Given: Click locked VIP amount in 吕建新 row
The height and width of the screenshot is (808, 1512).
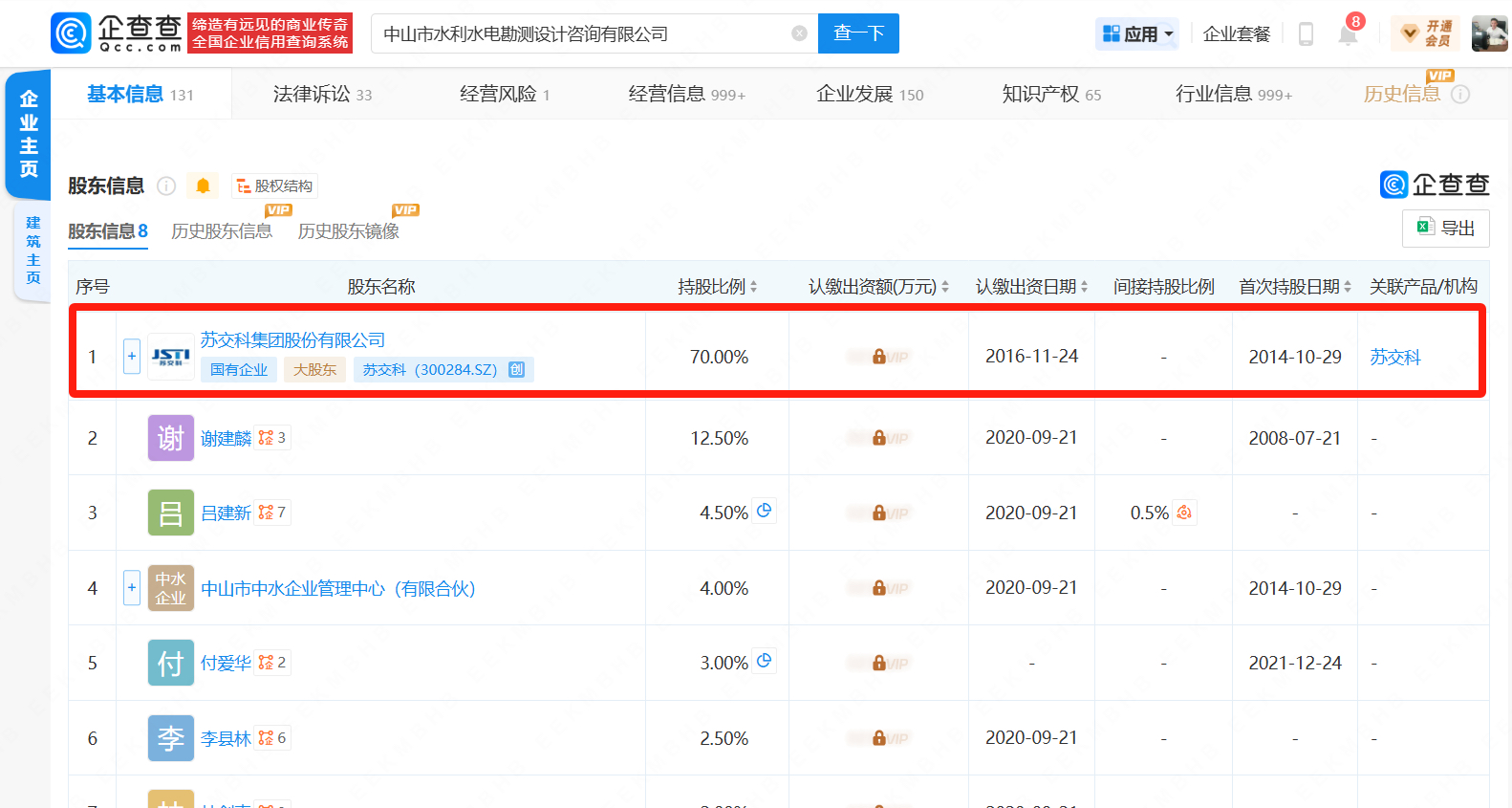Looking at the screenshot, I should pos(879,513).
